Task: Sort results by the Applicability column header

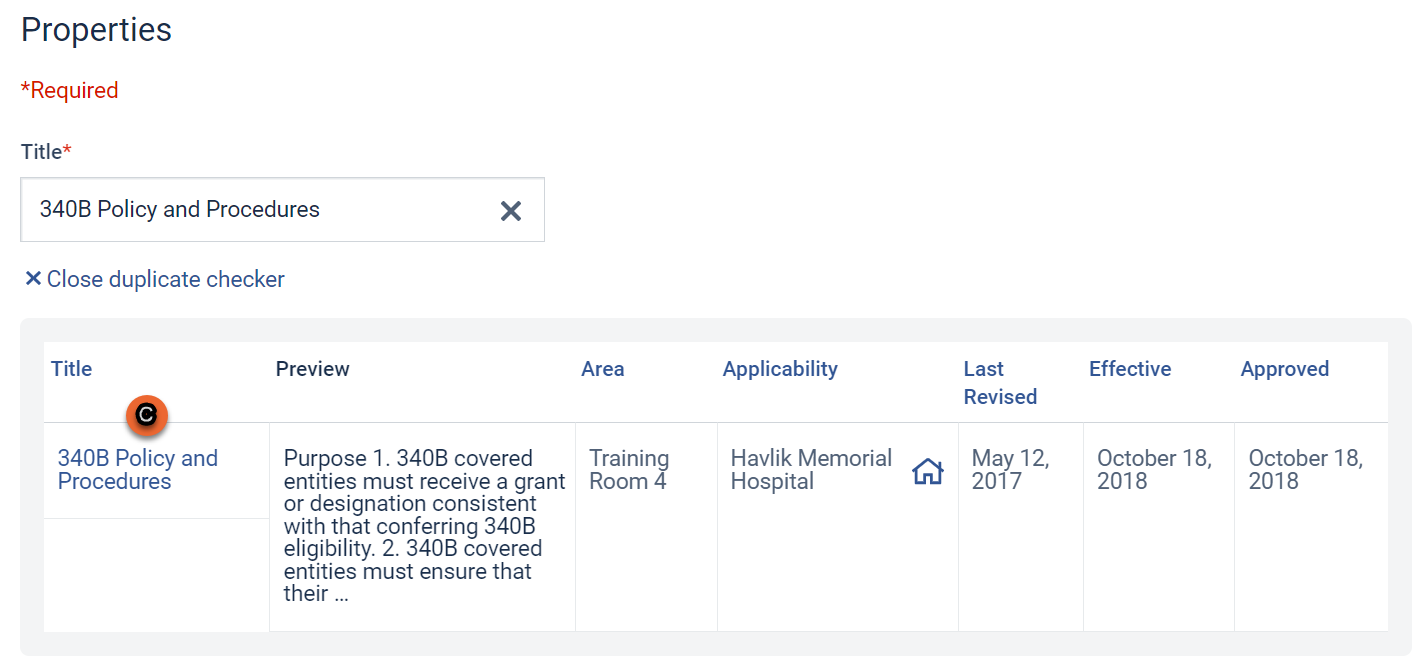Action: point(780,369)
